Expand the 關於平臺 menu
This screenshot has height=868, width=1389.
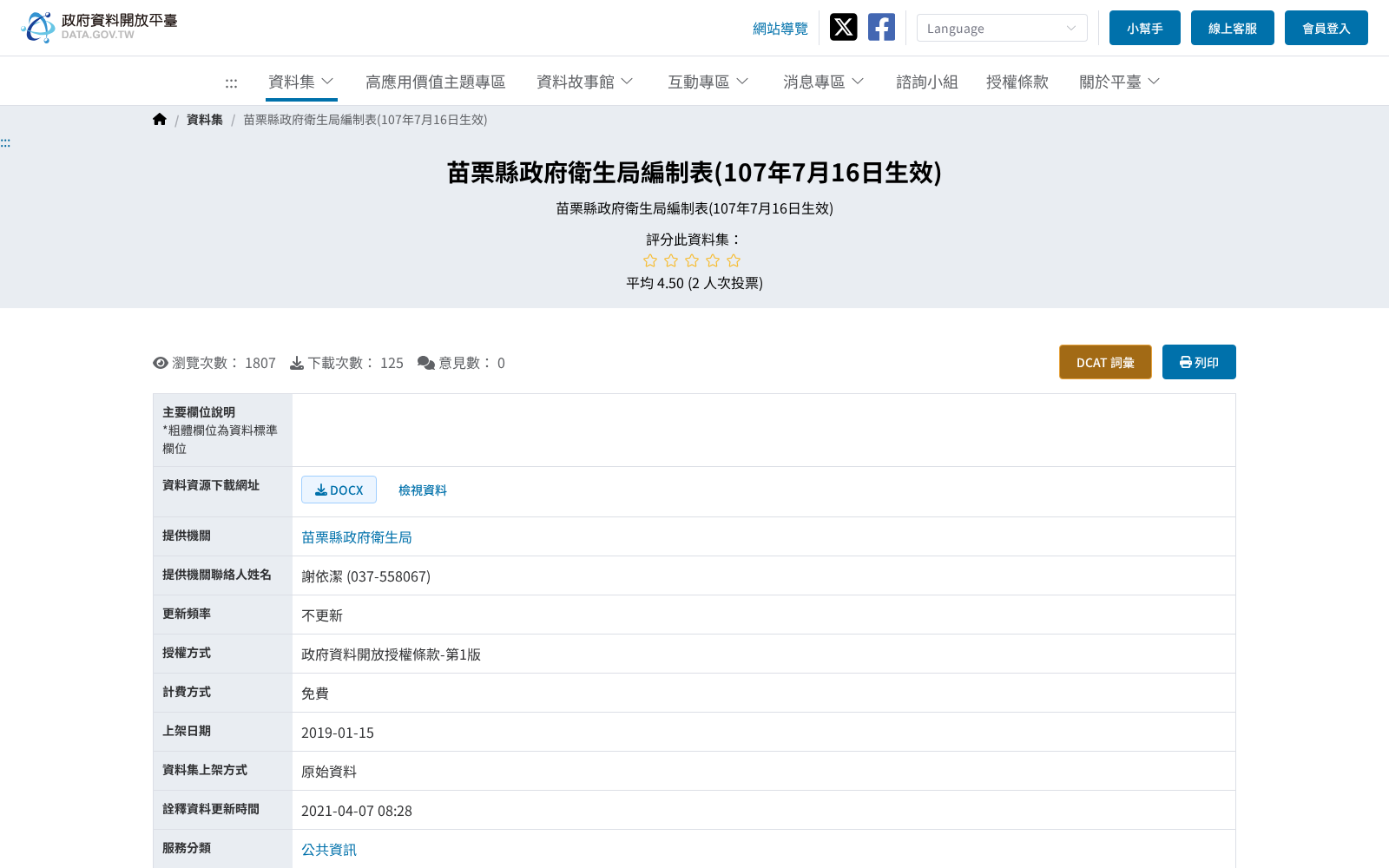pyautogui.click(x=1120, y=82)
